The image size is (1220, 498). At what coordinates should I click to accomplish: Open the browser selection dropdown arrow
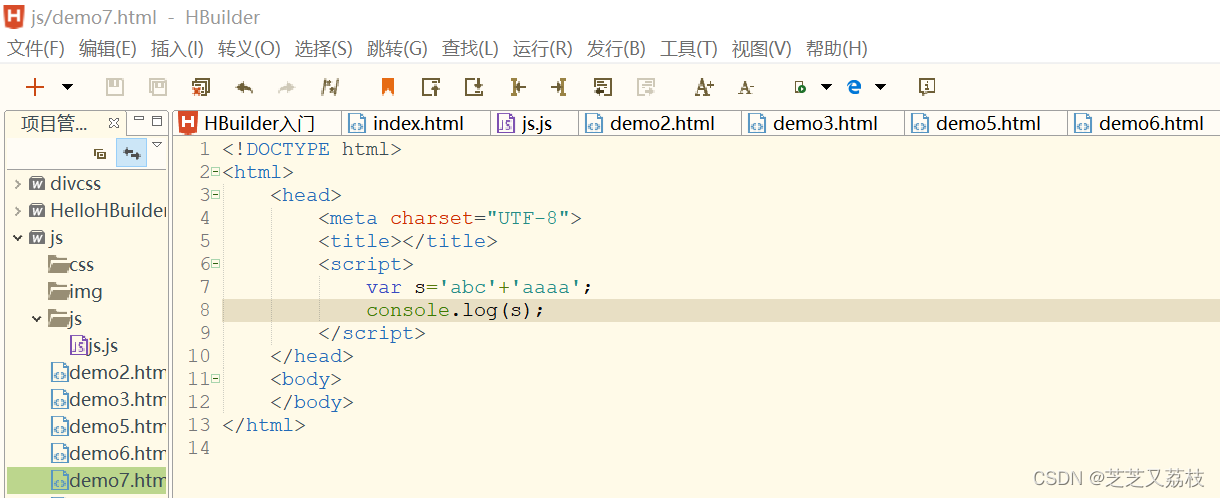click(880, 87)
